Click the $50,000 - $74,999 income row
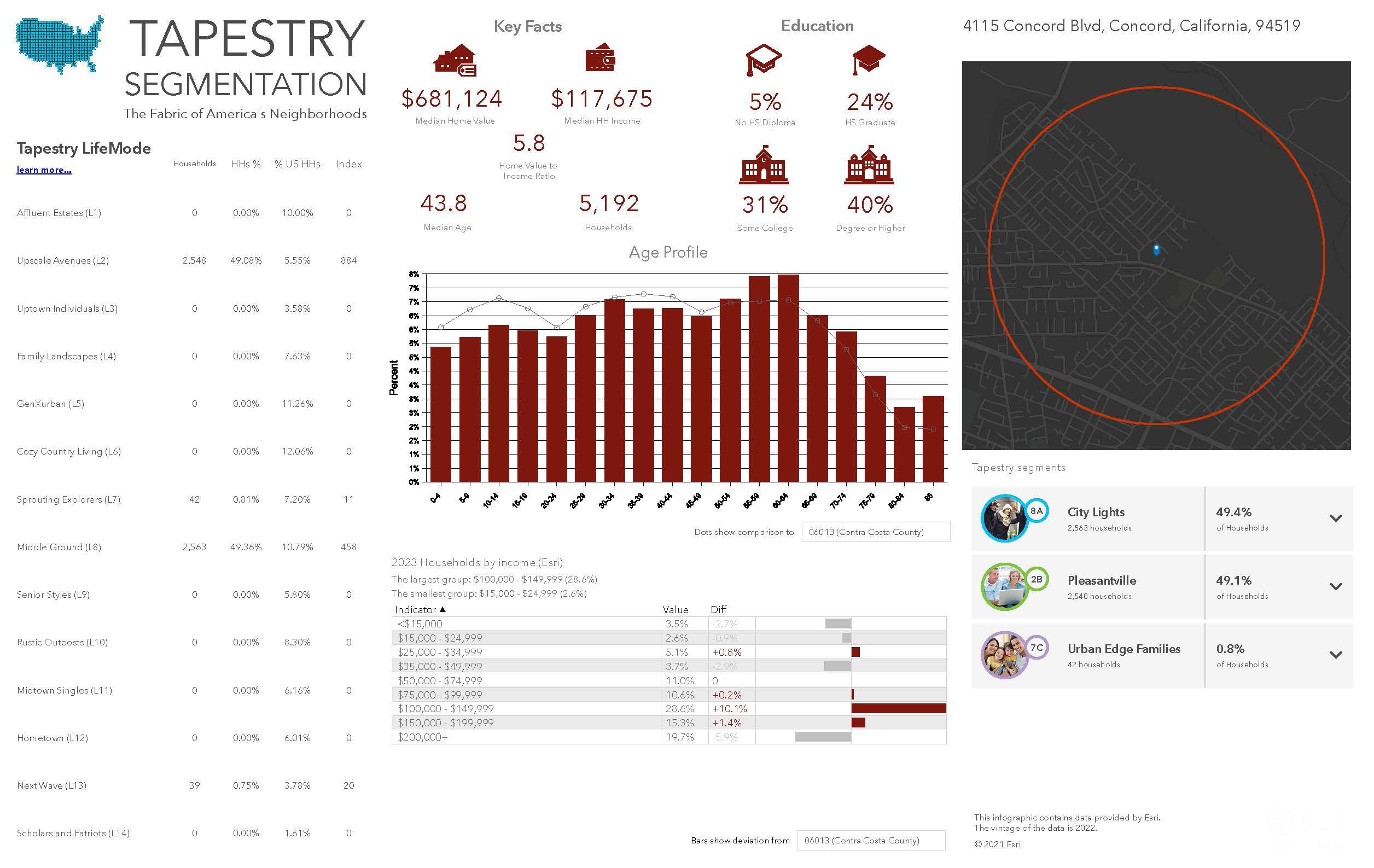The image size is (1374, 868). (x=669, y=680)
